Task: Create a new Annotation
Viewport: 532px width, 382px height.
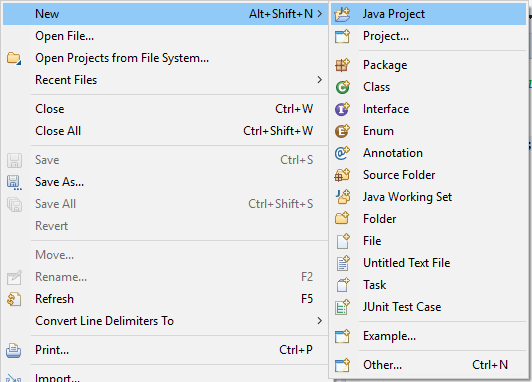Action: (429, 153)
